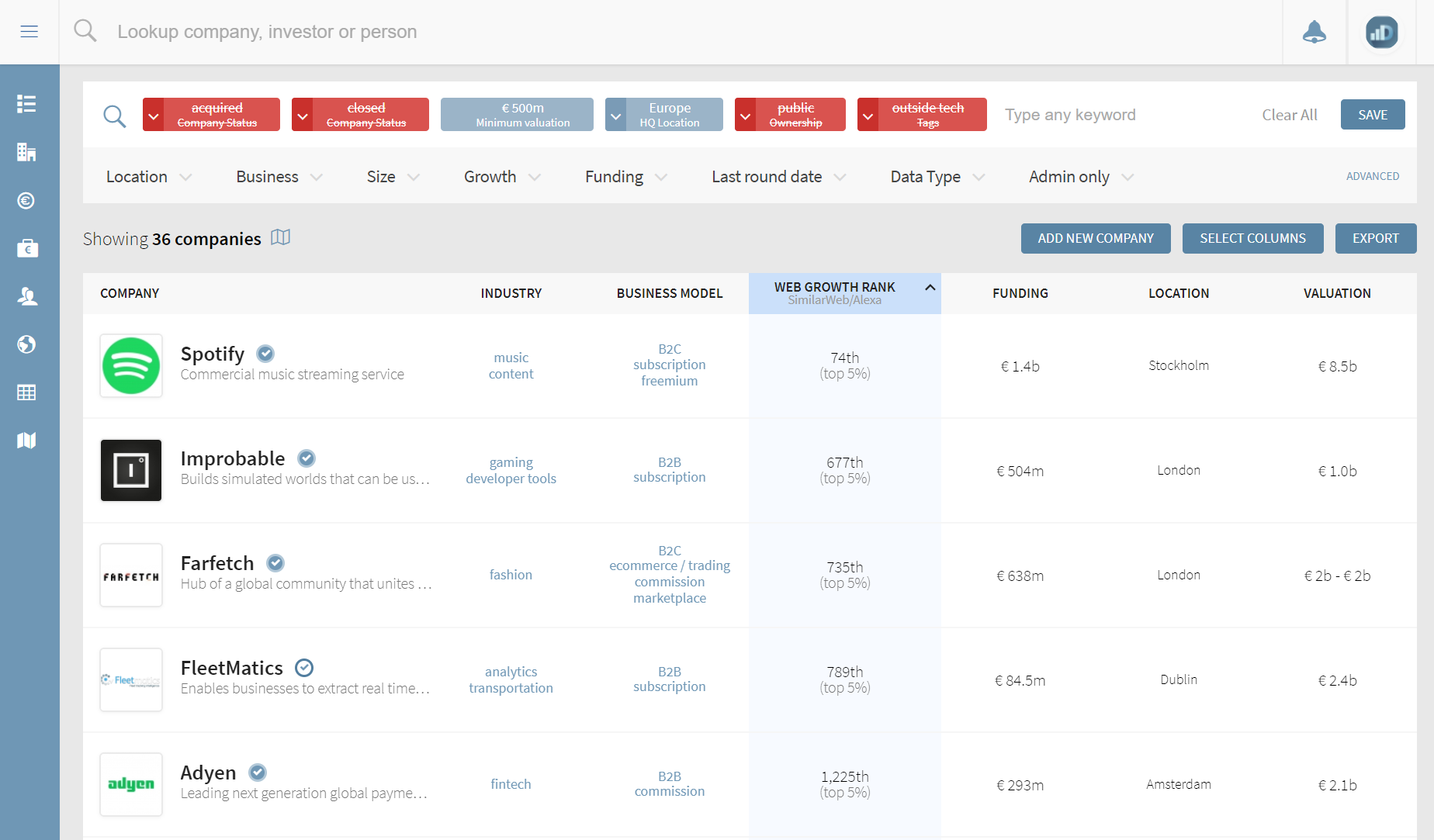Toggle the acquired Company Status filter

pyautogui.click(x=217, y=115)
